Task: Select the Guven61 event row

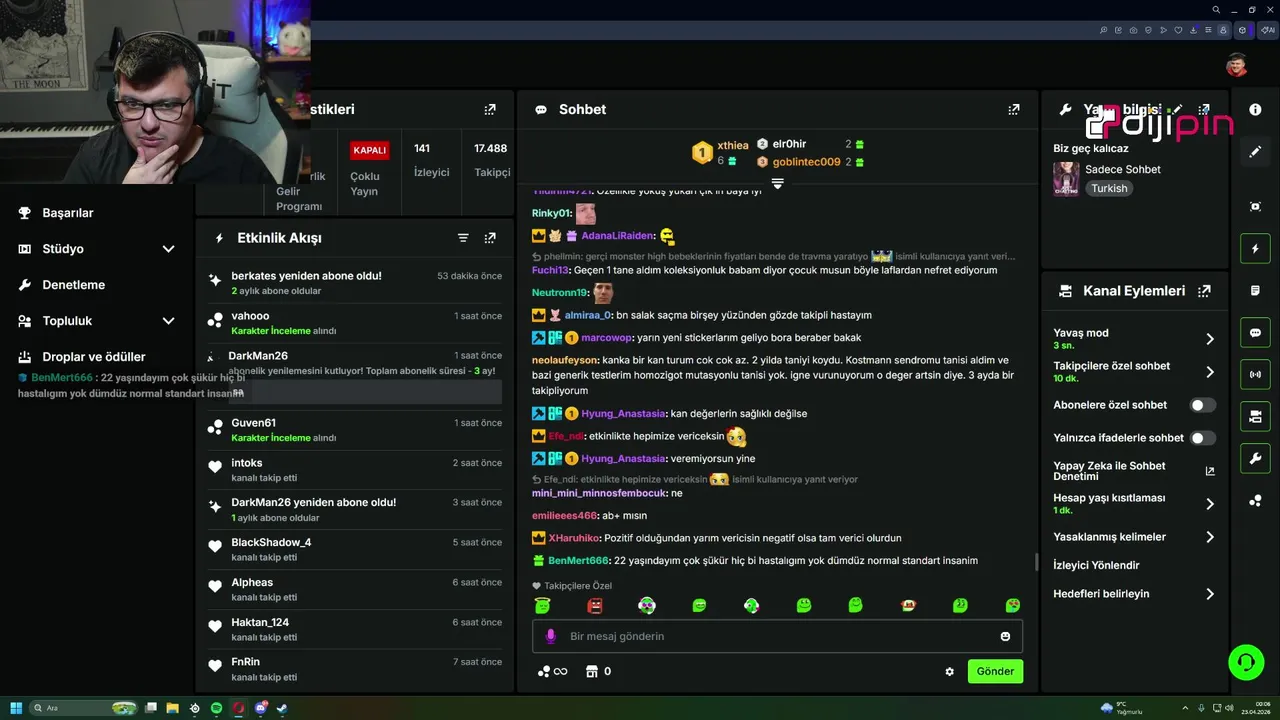Action: pos(356,430)
